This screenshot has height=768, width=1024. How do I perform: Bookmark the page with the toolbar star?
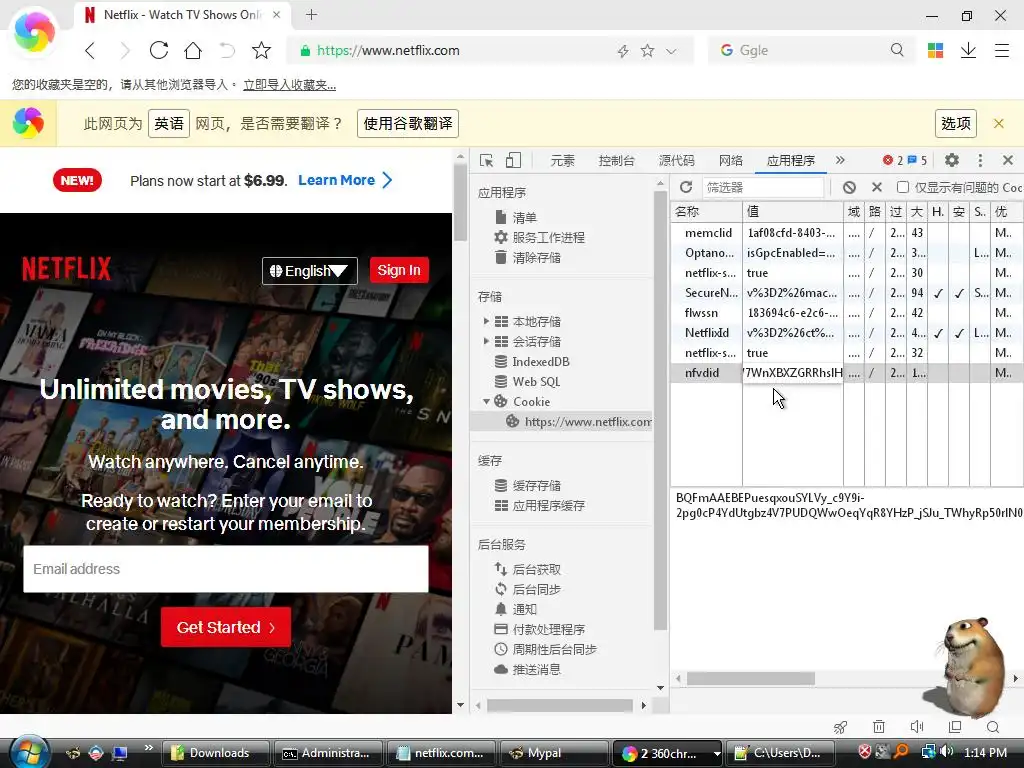pyautogui.click(x=261, y=50)
